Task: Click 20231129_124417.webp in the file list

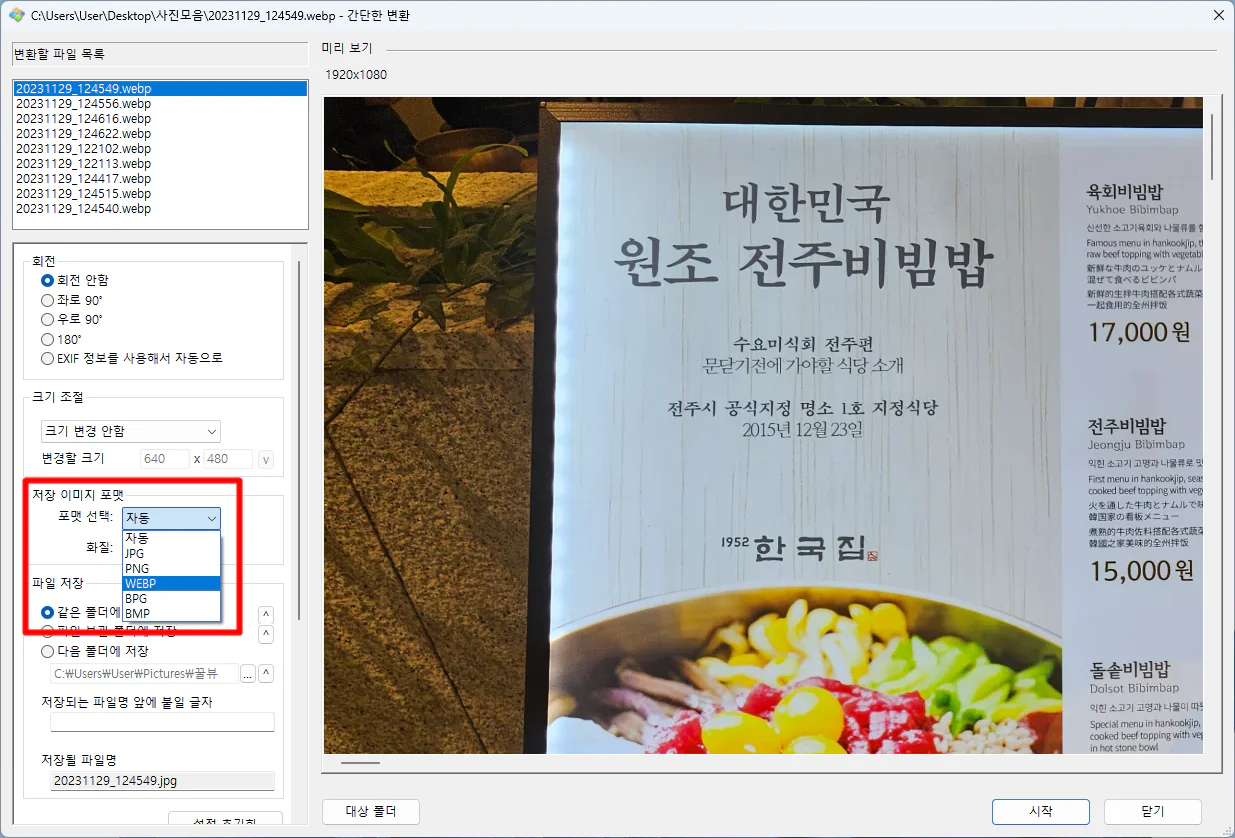Action: pyautogui.click(x=160, y=179)
